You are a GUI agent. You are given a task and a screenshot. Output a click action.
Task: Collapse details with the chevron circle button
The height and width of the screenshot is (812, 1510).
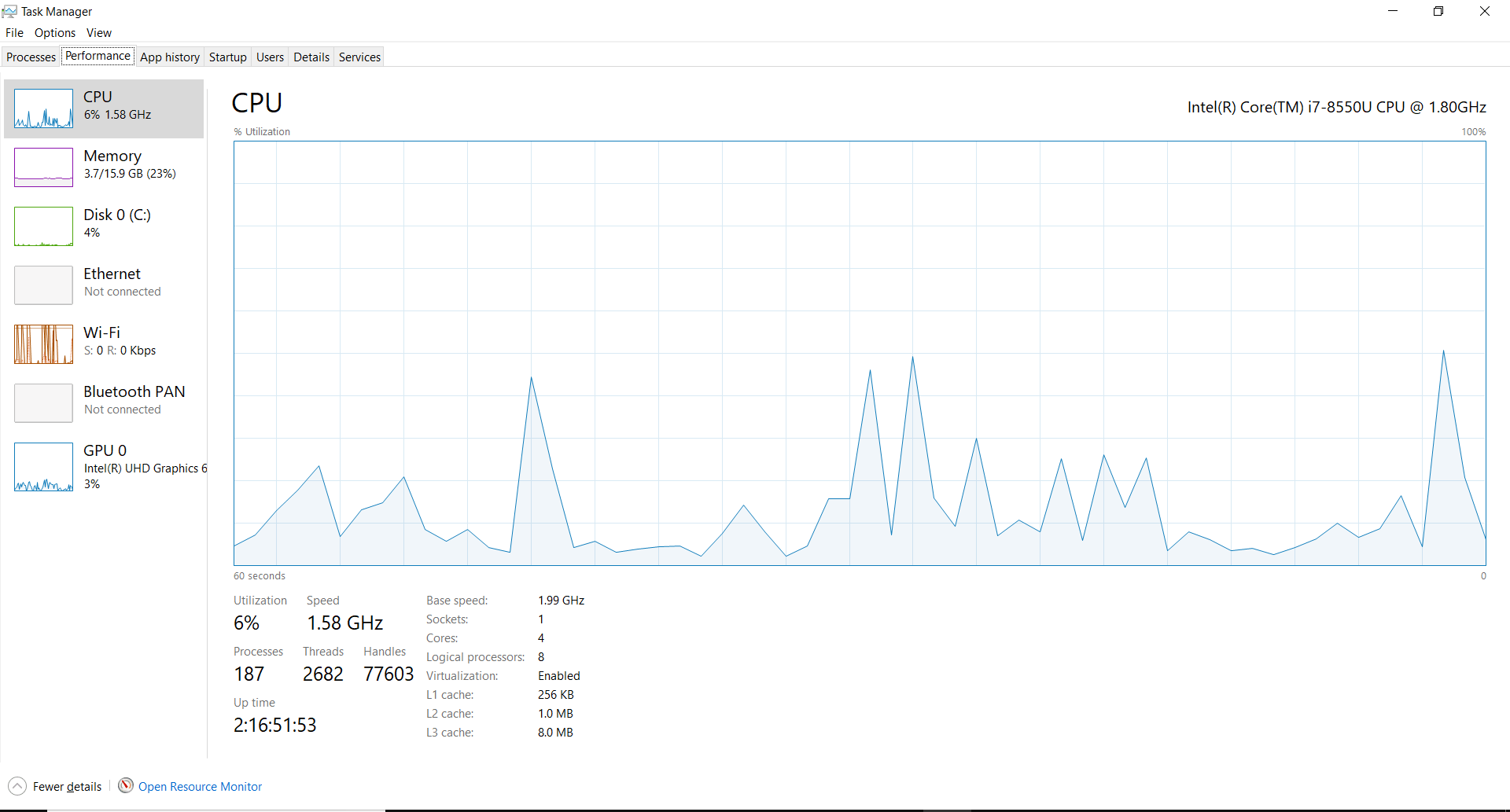(x=17, y=785)
